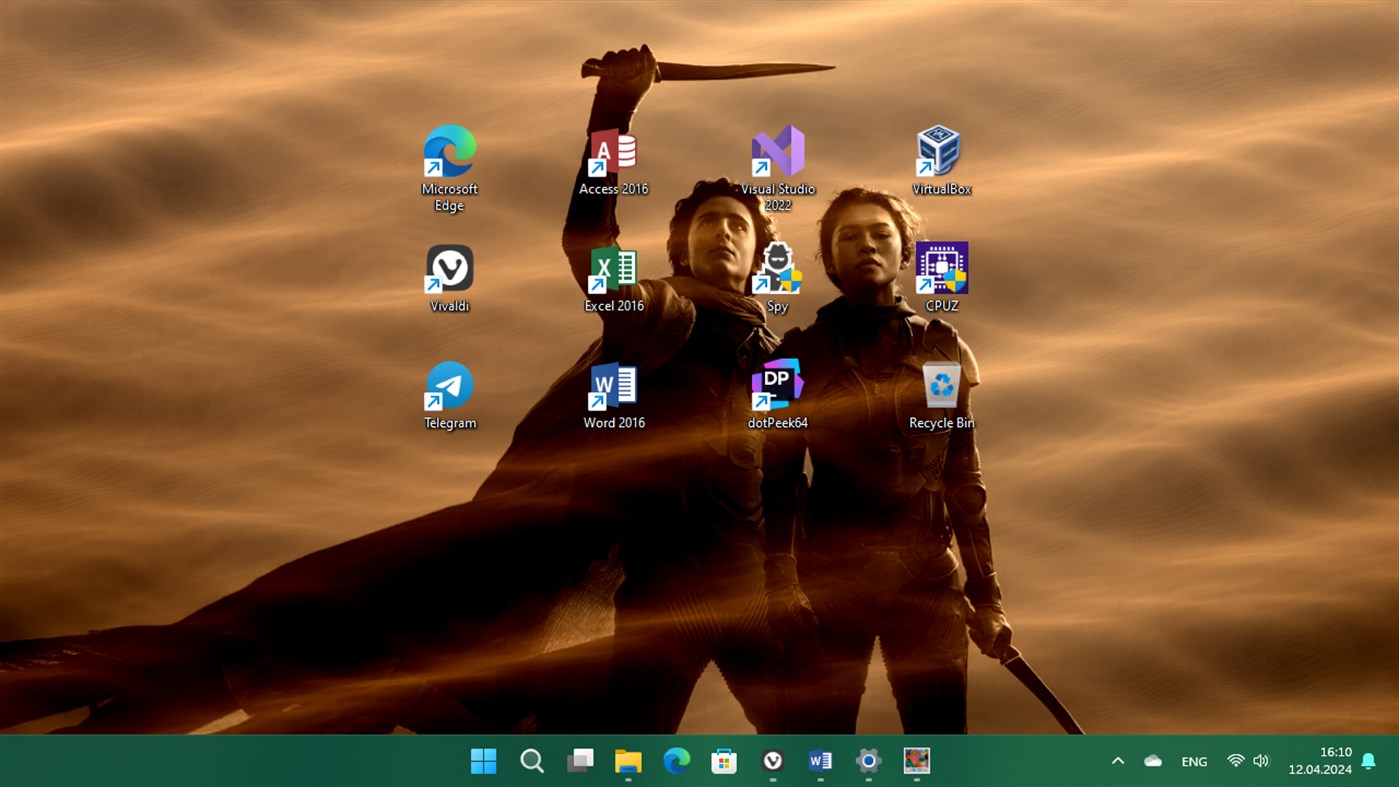Open Task View from the taskbar
Screen dimensions: 1399x787
click(579, 761)
